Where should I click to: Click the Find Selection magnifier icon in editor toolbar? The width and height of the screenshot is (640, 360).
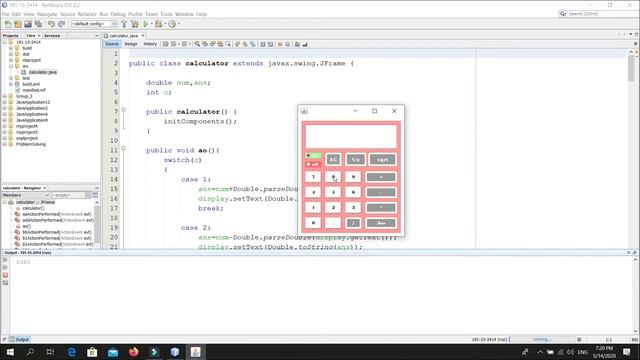pos(197,44)
